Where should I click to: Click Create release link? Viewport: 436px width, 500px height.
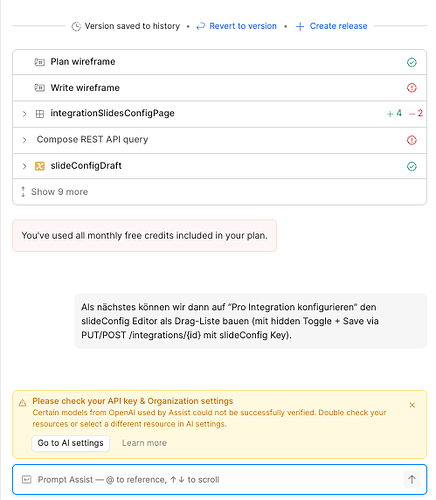coord(332,26)
